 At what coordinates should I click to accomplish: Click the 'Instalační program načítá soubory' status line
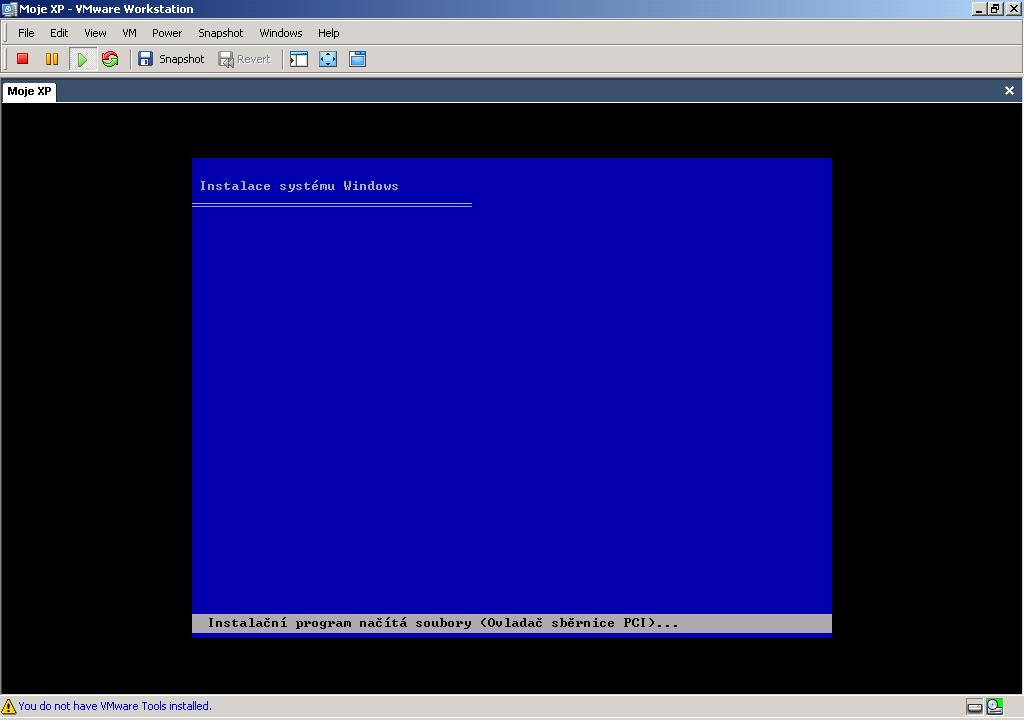click(x=512, y=623)
